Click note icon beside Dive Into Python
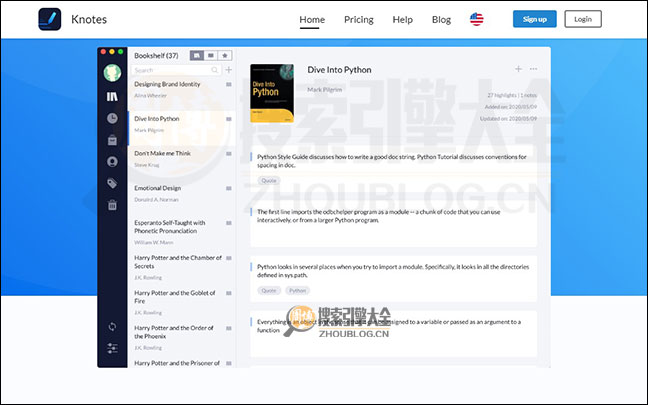Viewport: 648px width, 405px height. pyautogui.click(x=229, y=119)
